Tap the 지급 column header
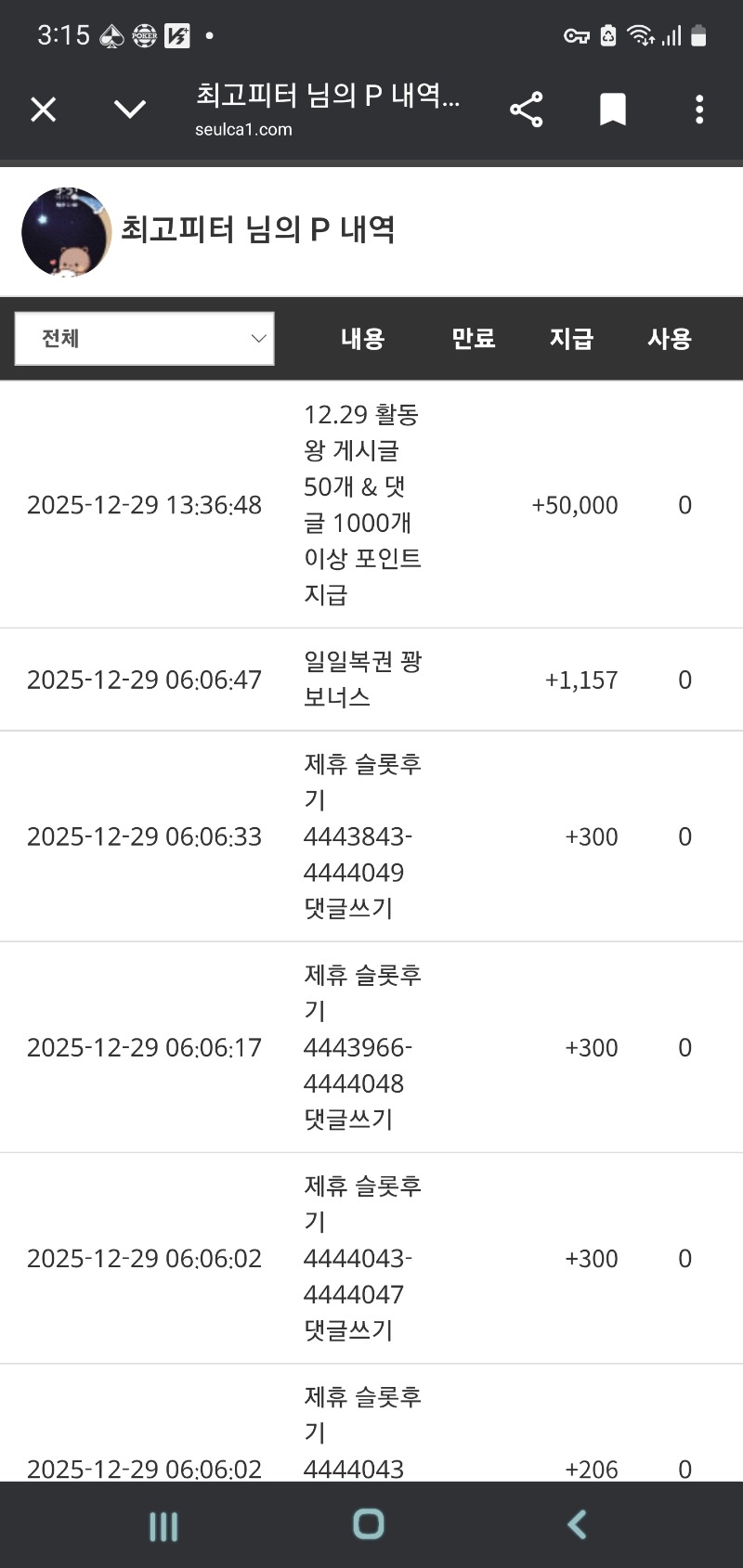The image size is (743, 1568). pos(571,339)
